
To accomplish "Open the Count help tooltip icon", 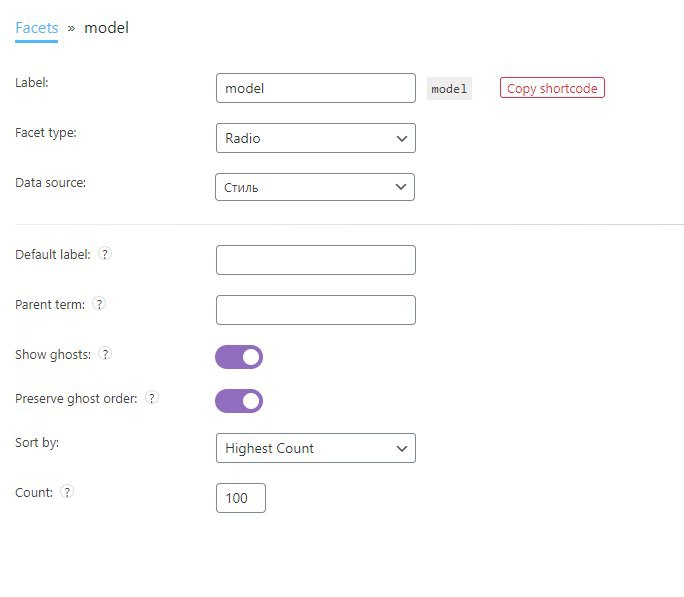I will click(67, 492).
